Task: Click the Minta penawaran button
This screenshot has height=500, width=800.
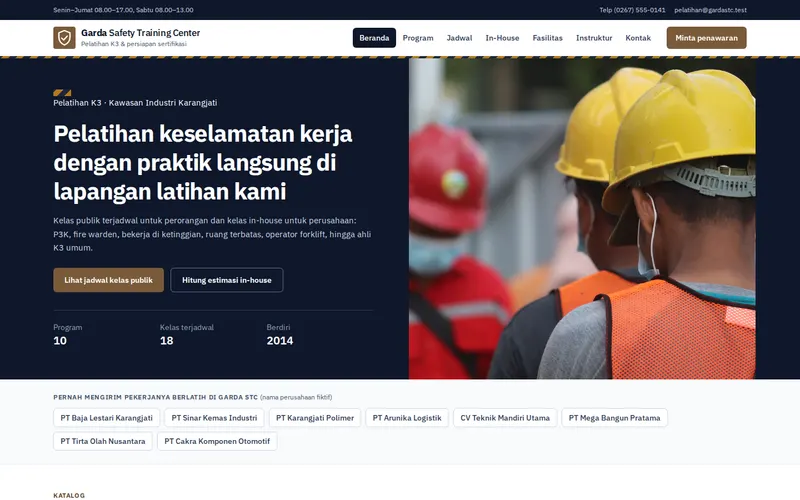Action: [706, 38]
